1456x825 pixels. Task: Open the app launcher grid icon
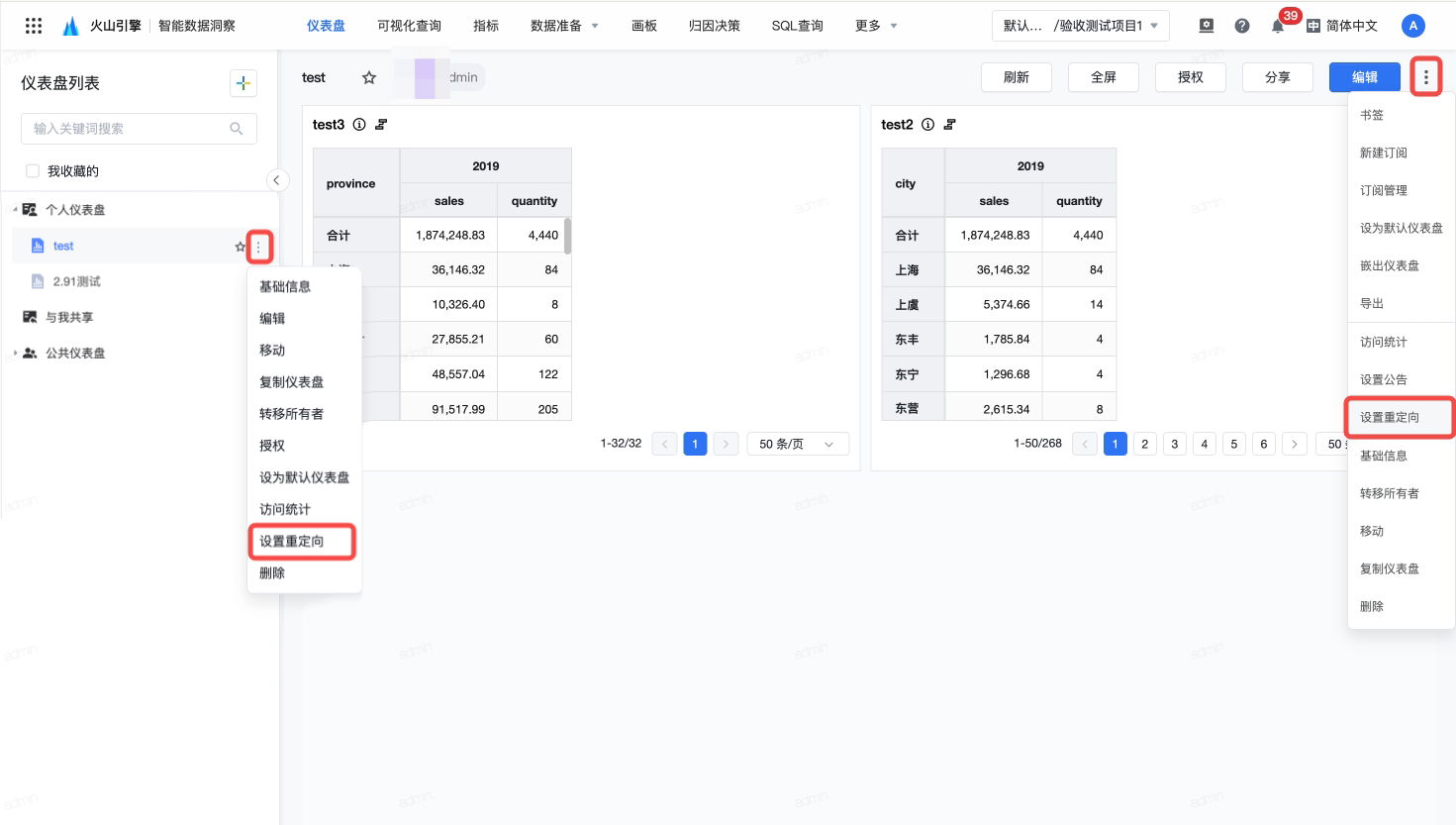click(x=34, y=26)
